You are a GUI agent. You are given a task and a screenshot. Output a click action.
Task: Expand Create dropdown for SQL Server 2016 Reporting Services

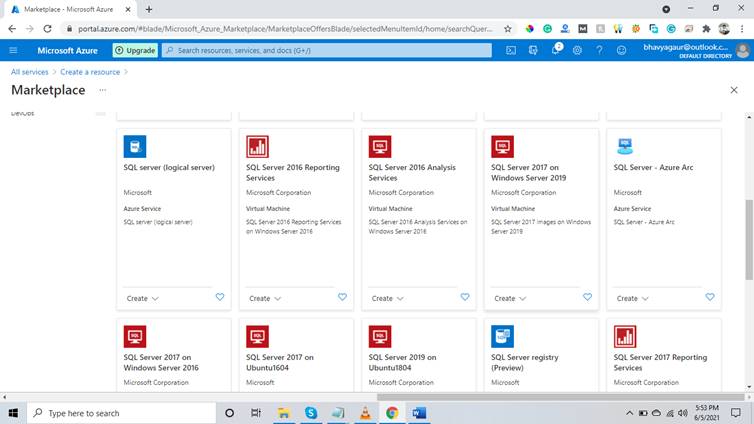265,299
